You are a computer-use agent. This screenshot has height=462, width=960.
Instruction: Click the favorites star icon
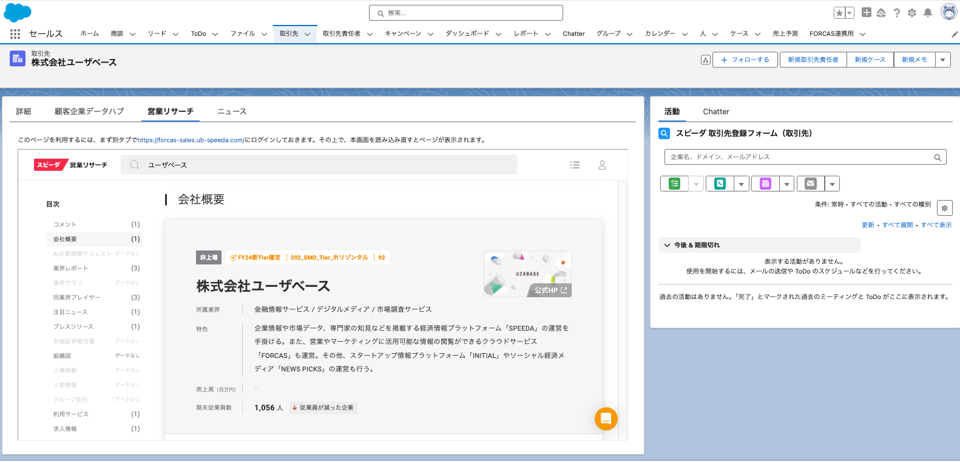tap(839, 13)
